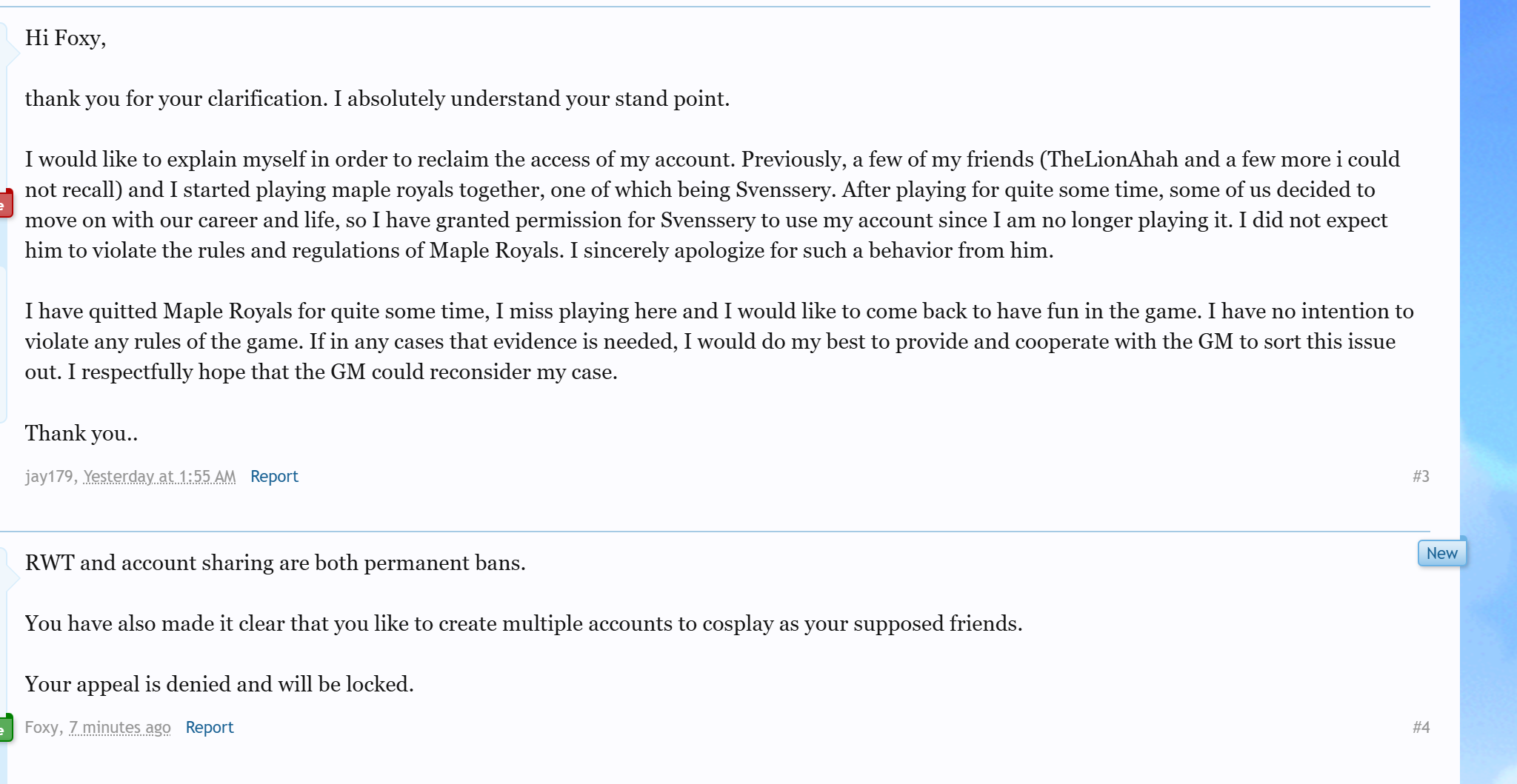Click the blue sky background on right side
Image resolution: width=1517 pixels, height=784 pixels.
1488,296
